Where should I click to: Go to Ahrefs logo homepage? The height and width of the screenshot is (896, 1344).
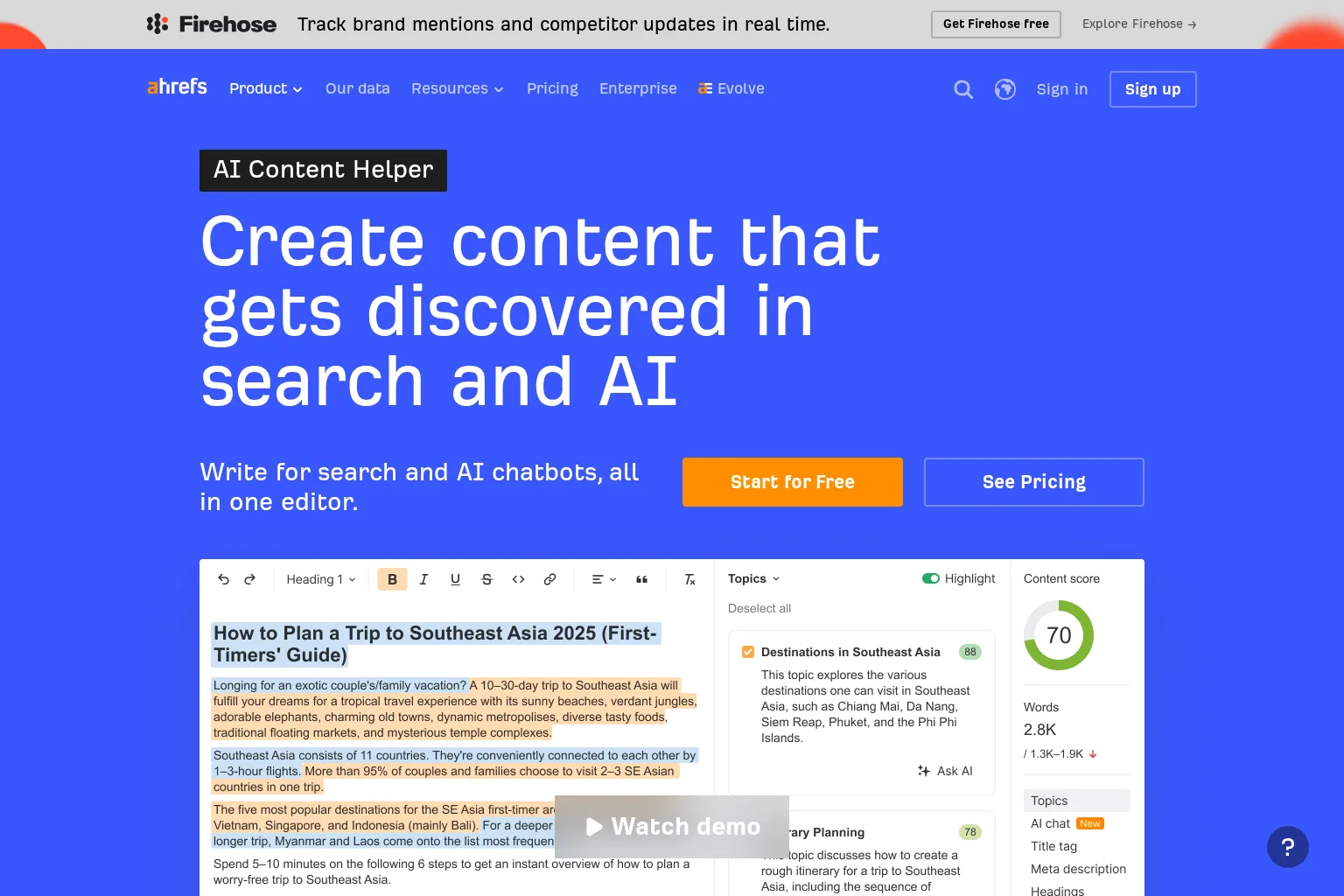(178, 87)
